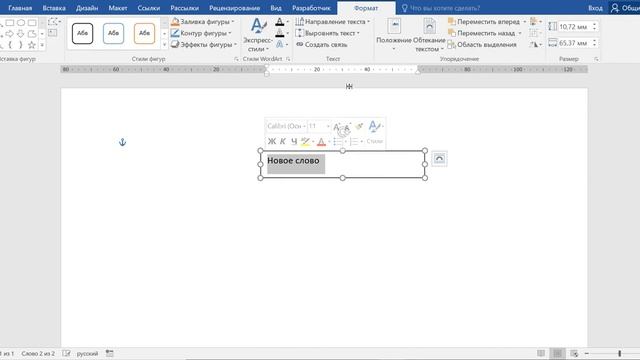The image size is (640, 360).
Task: Open Стили WordArt dialog launcher
Action: (288, 59)
